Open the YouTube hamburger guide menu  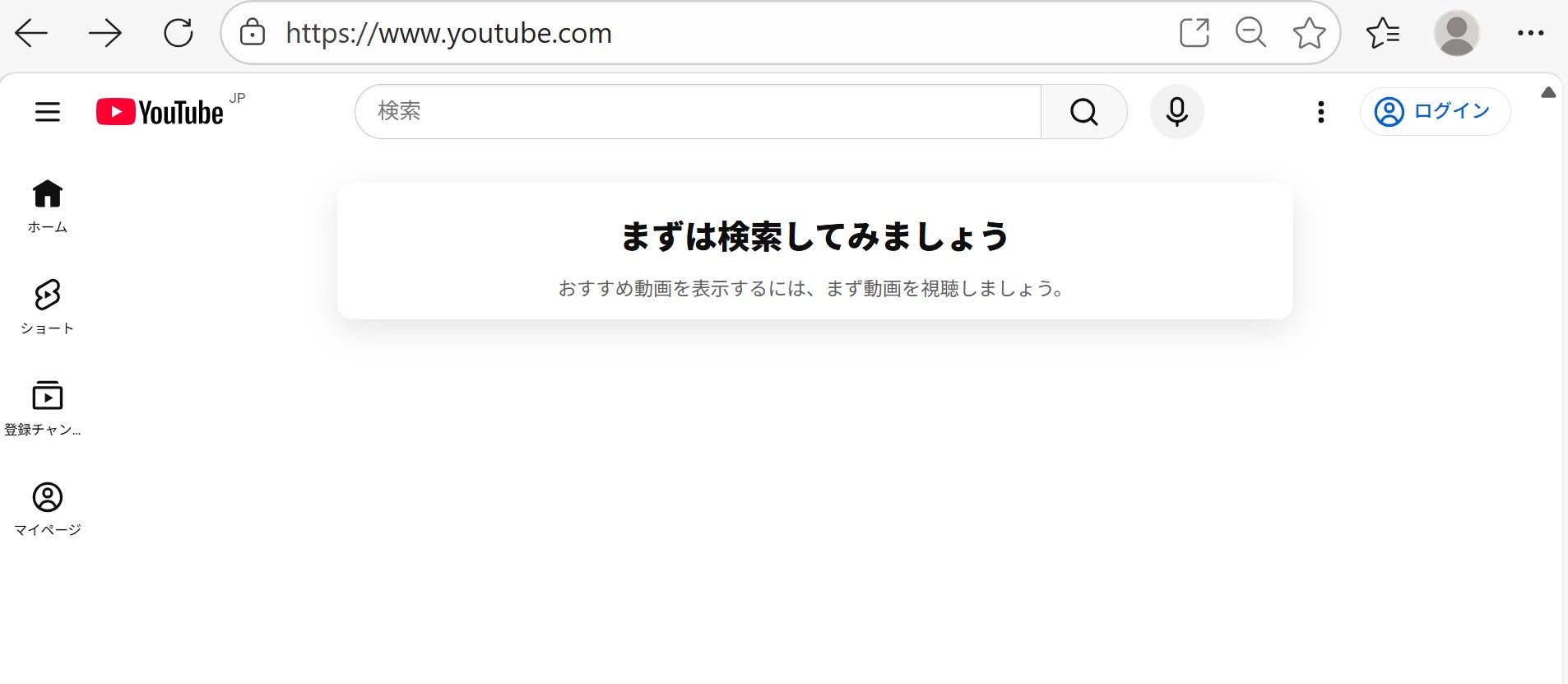pos(48,111)
